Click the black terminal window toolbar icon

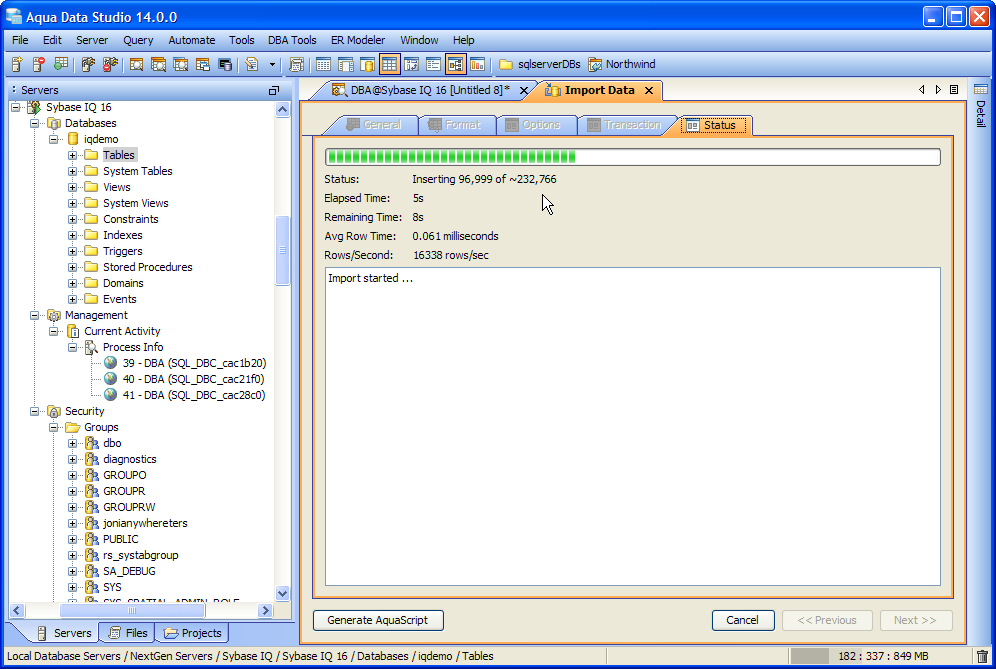(x=225, y=64)
